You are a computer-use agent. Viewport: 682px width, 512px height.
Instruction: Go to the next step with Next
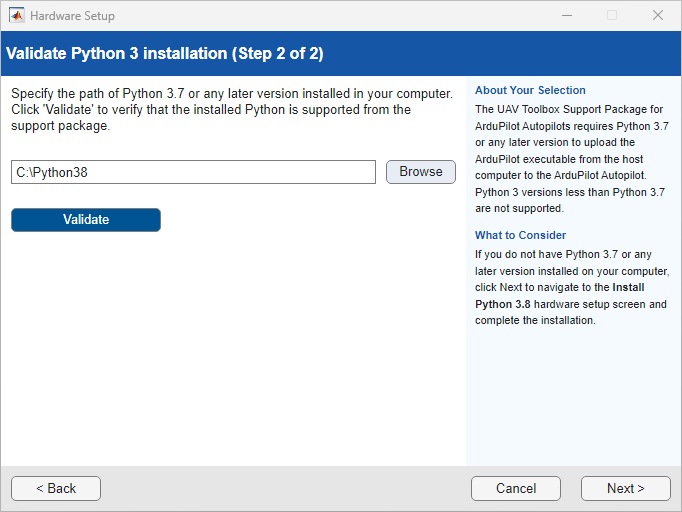point(625,488)
